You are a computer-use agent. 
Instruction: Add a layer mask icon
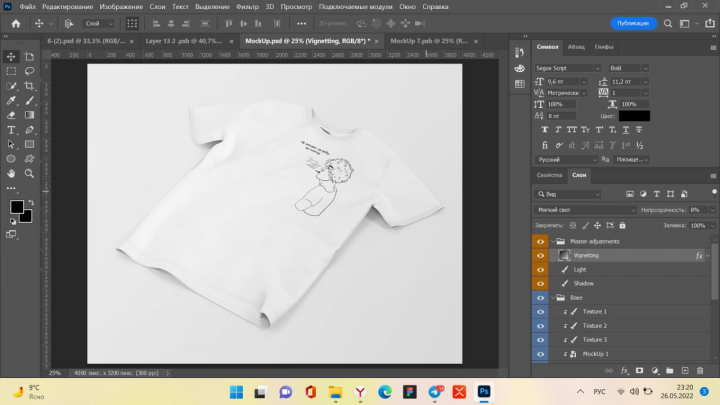(x=639, y=371)
